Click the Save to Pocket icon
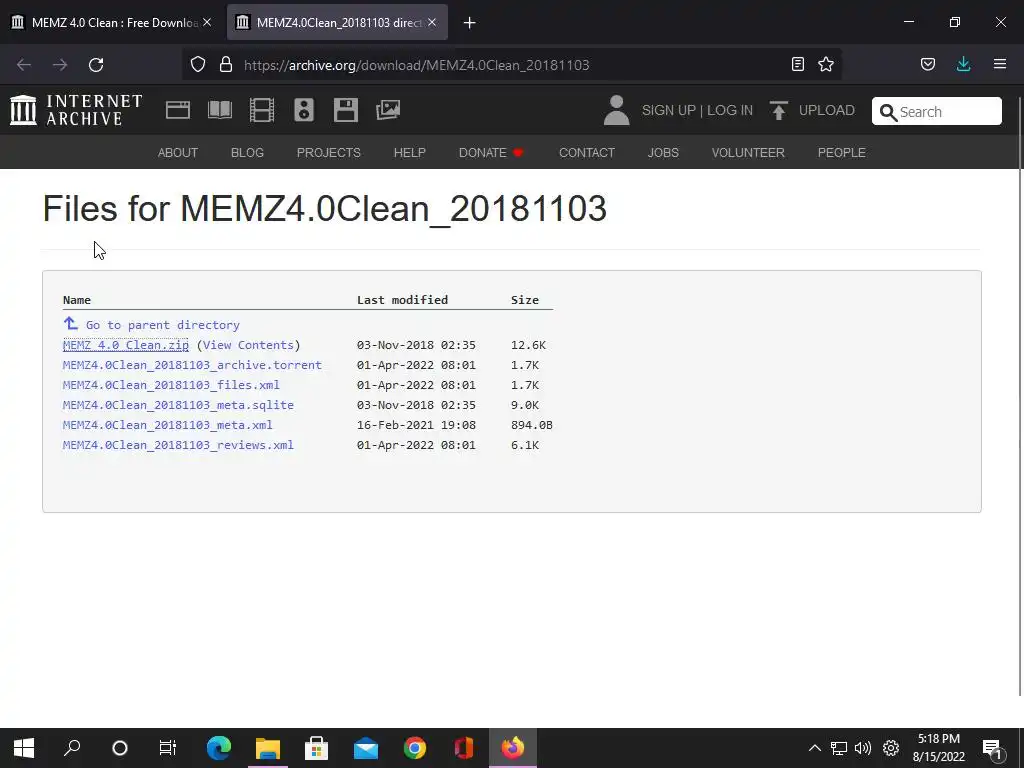Viewport: 1024px width, 768px height. [927, 64]
